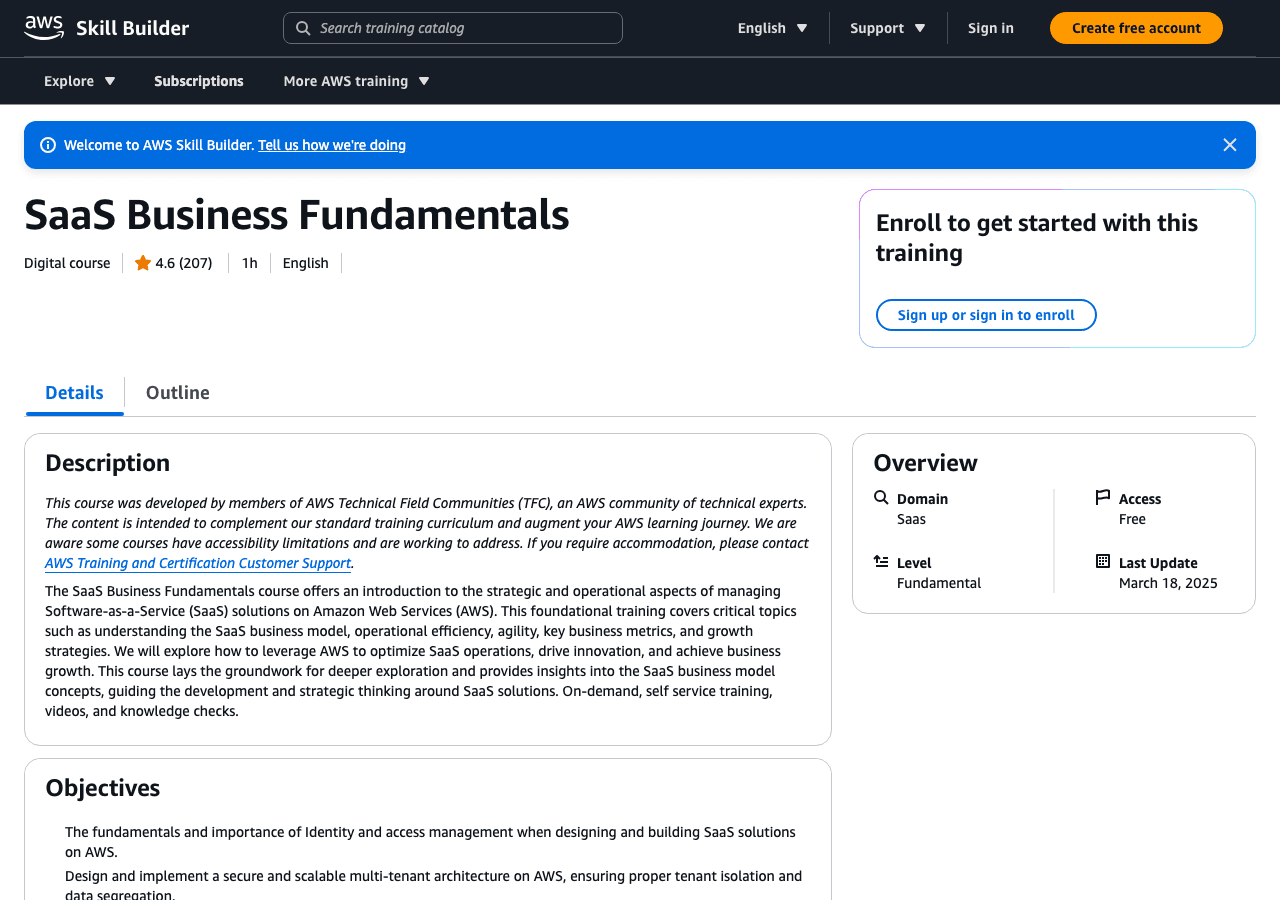Viewport: 1280px width, 900px height.
Task: Click the search magnifier icon
Action: point(303,28)
